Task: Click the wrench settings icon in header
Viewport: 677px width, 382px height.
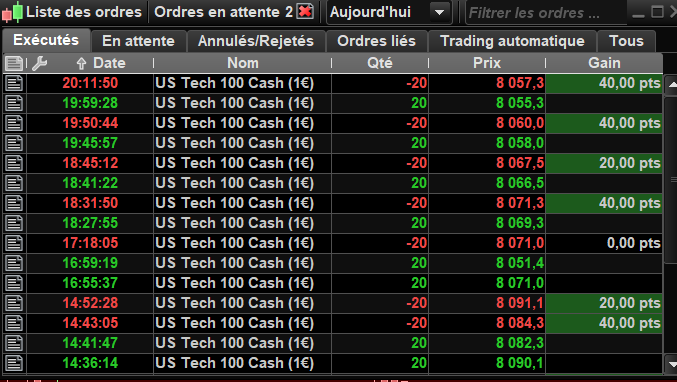Action: pos(39,63)
